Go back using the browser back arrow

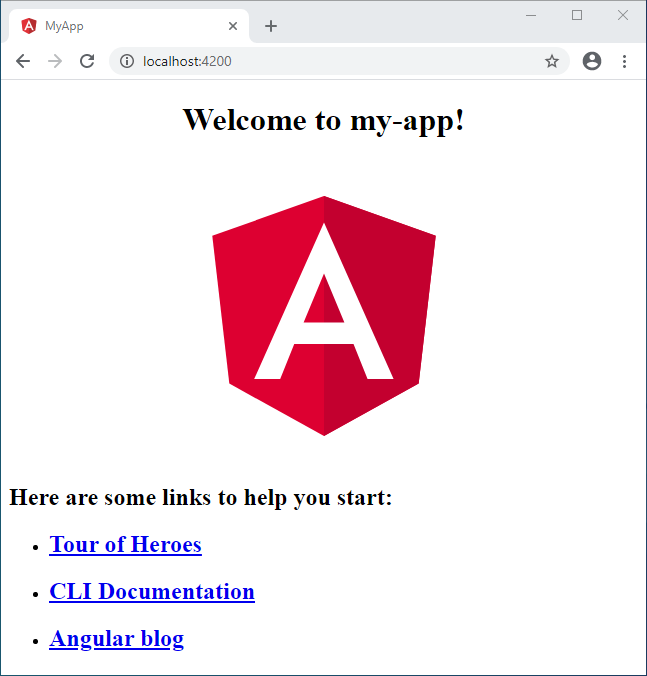[x=23, y=61]
